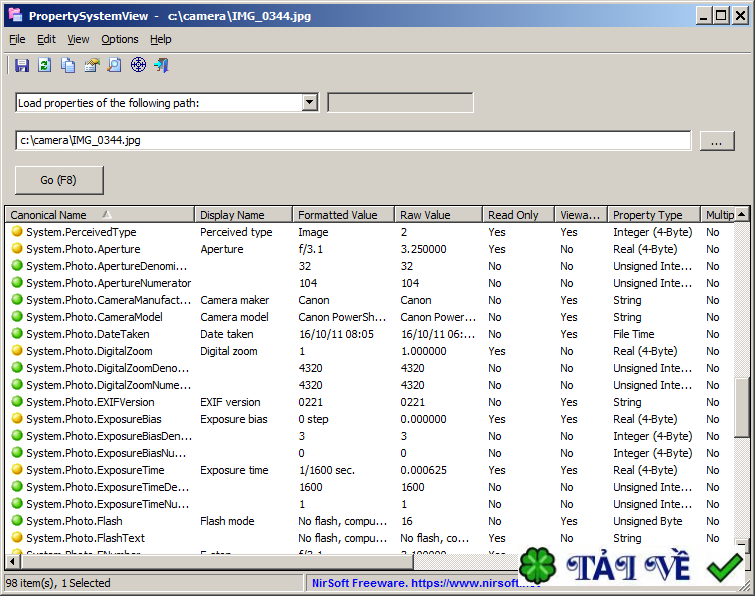Viewport: 755px width, 596px height.
Task: Click the Exit door toolbar icon
Action: (161, 65)
